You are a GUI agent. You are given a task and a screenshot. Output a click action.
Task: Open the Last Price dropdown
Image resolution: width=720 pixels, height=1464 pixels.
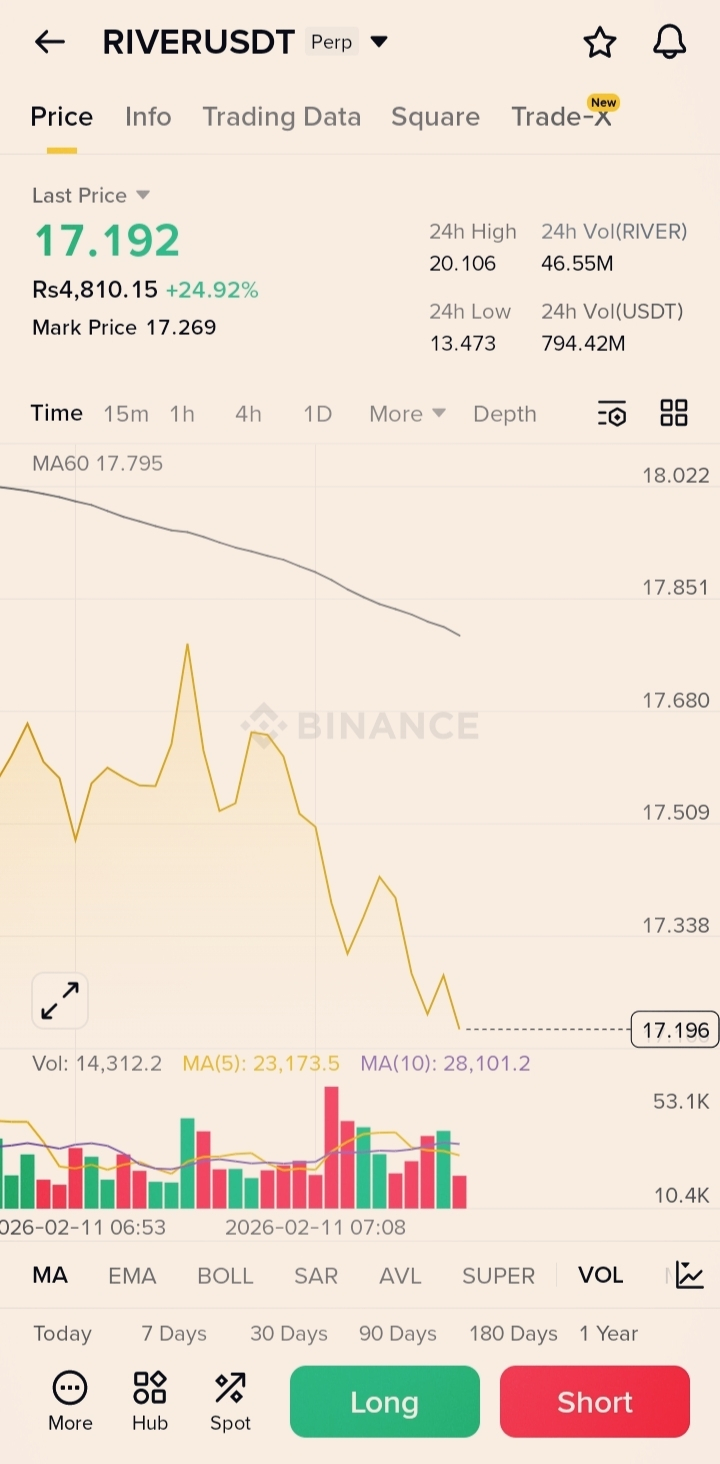[x=142, y=195]
